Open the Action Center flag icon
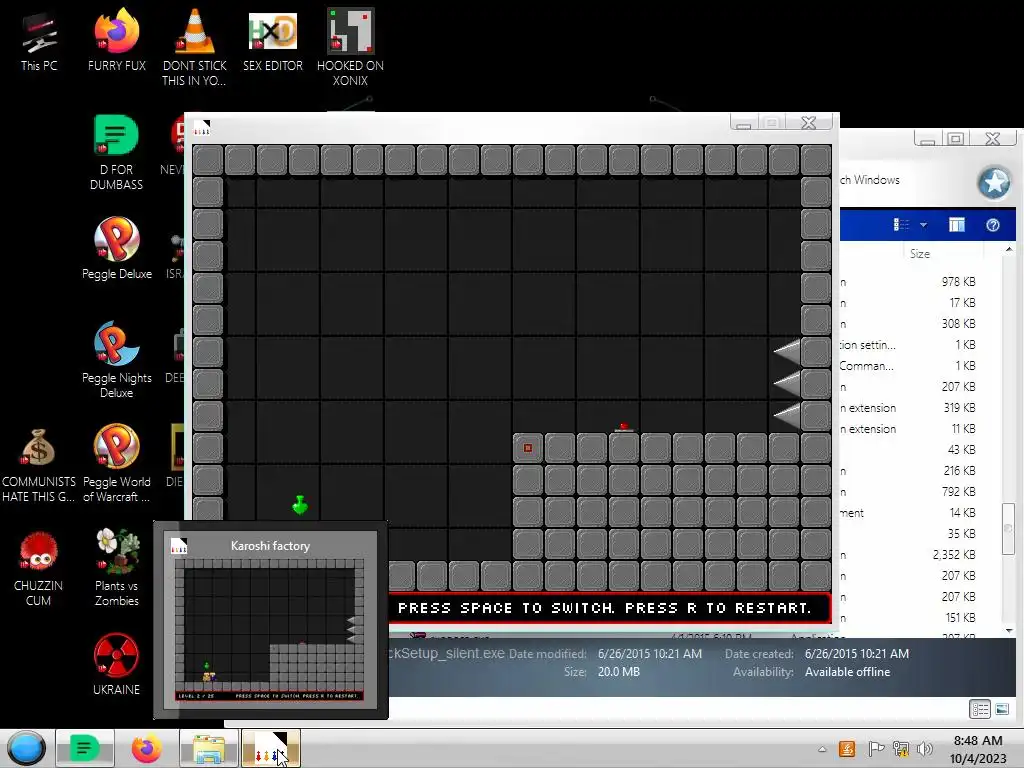The width and height of the screenshot is (1024, 768). click(x=876, y=749)
